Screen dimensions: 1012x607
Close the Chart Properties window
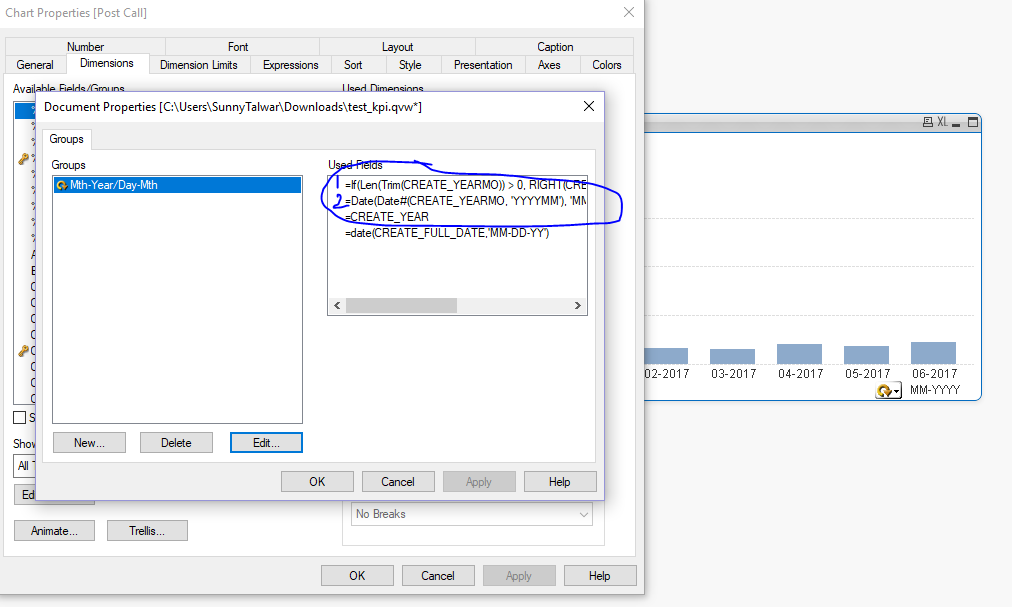[x=629, y=12]
